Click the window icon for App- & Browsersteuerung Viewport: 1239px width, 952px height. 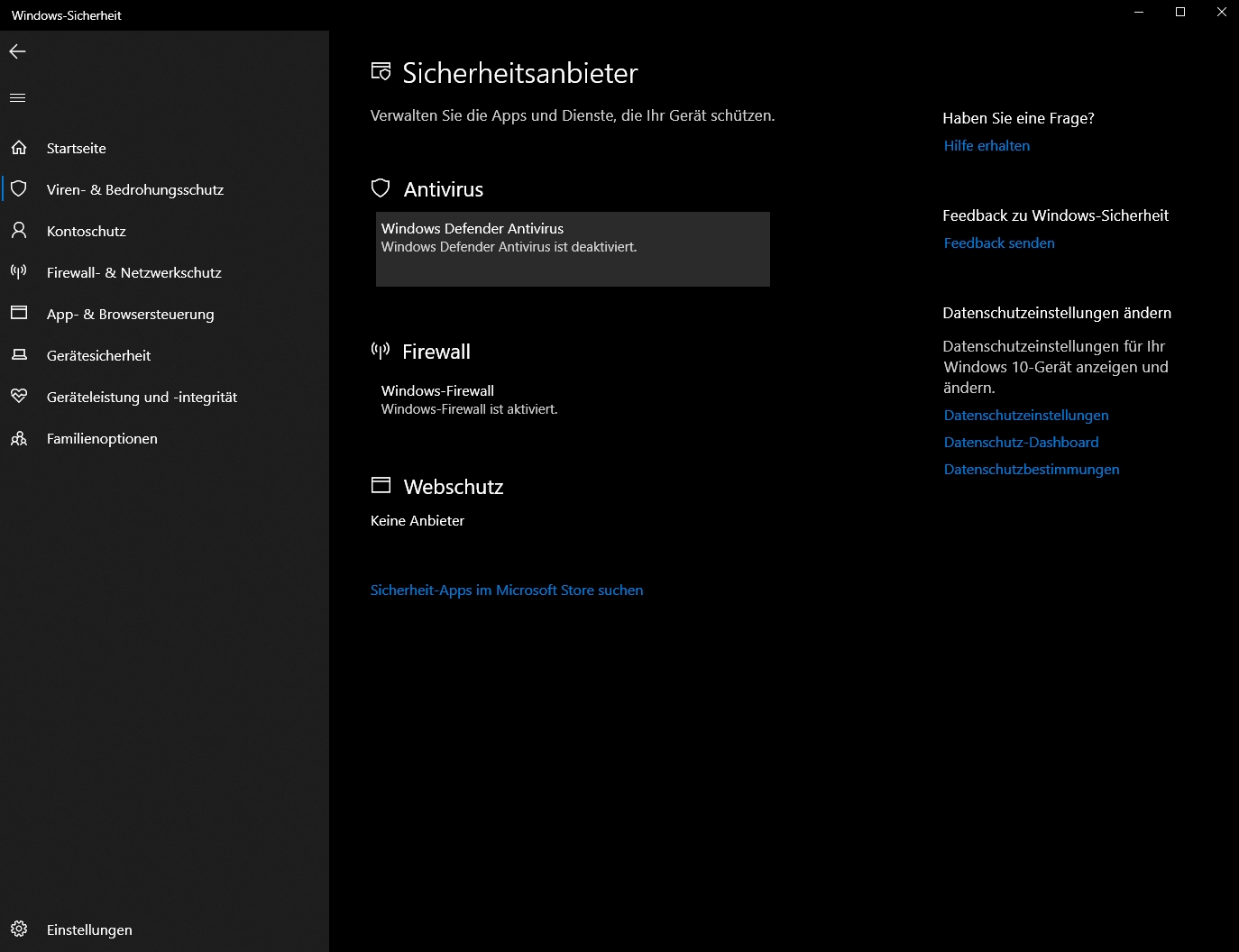click(x=19, y=314)
